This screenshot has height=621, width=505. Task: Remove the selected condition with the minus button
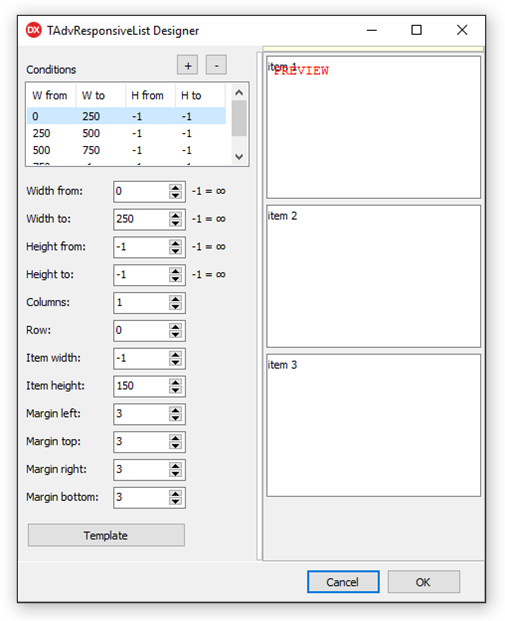pyautogui.click(x=216, y=65)
